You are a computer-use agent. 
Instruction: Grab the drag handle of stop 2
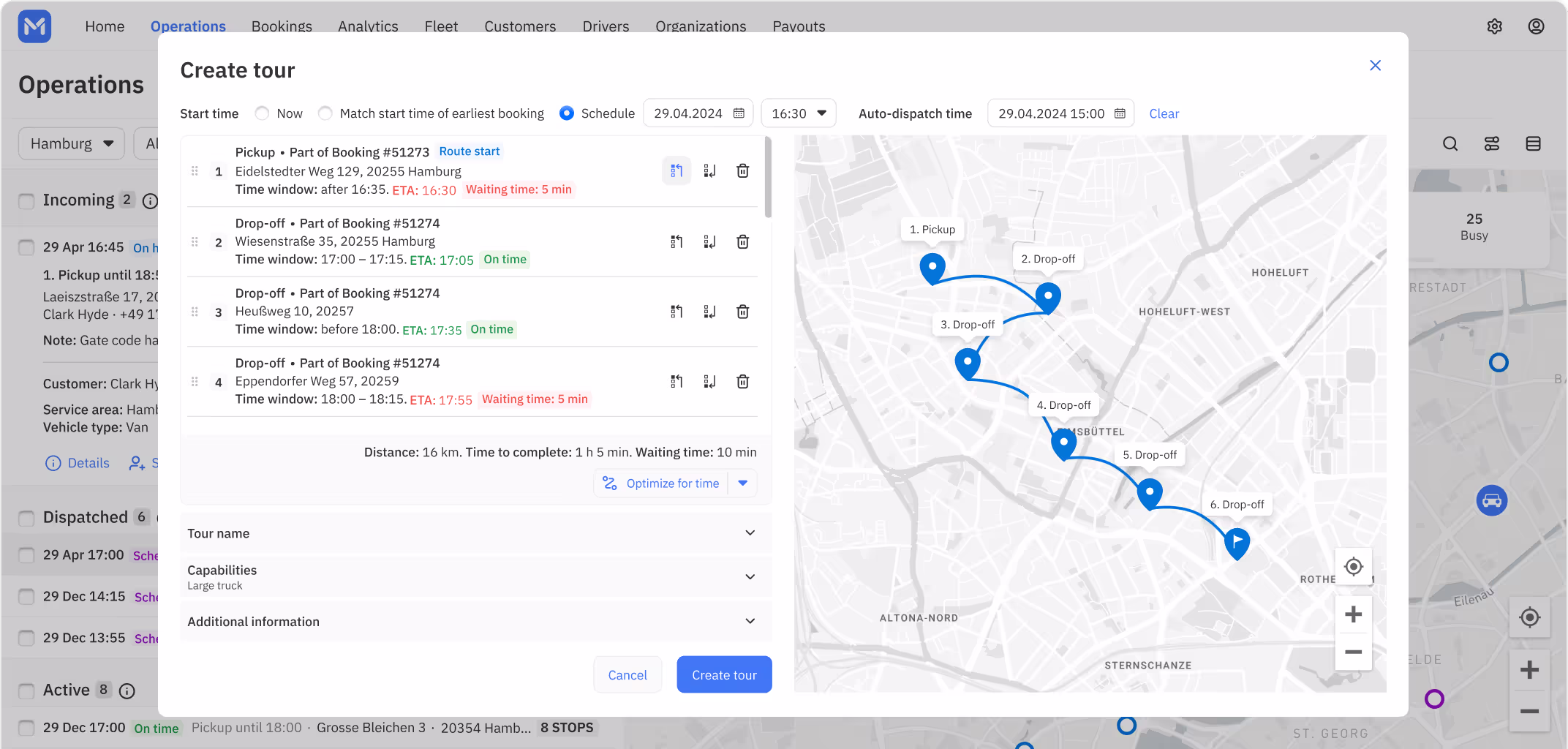(x=195, y=241)
